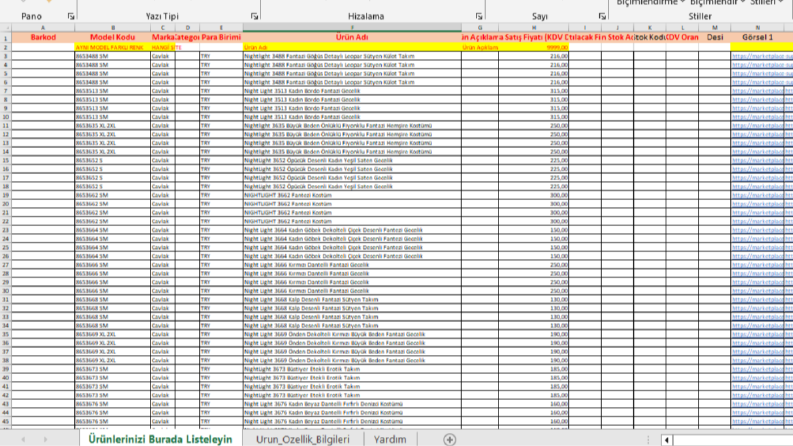Image resolution: width=793 pixels, height=446 pixels.
Task: Select price 150,00 in row 23
Action: (x=534, y=230)
